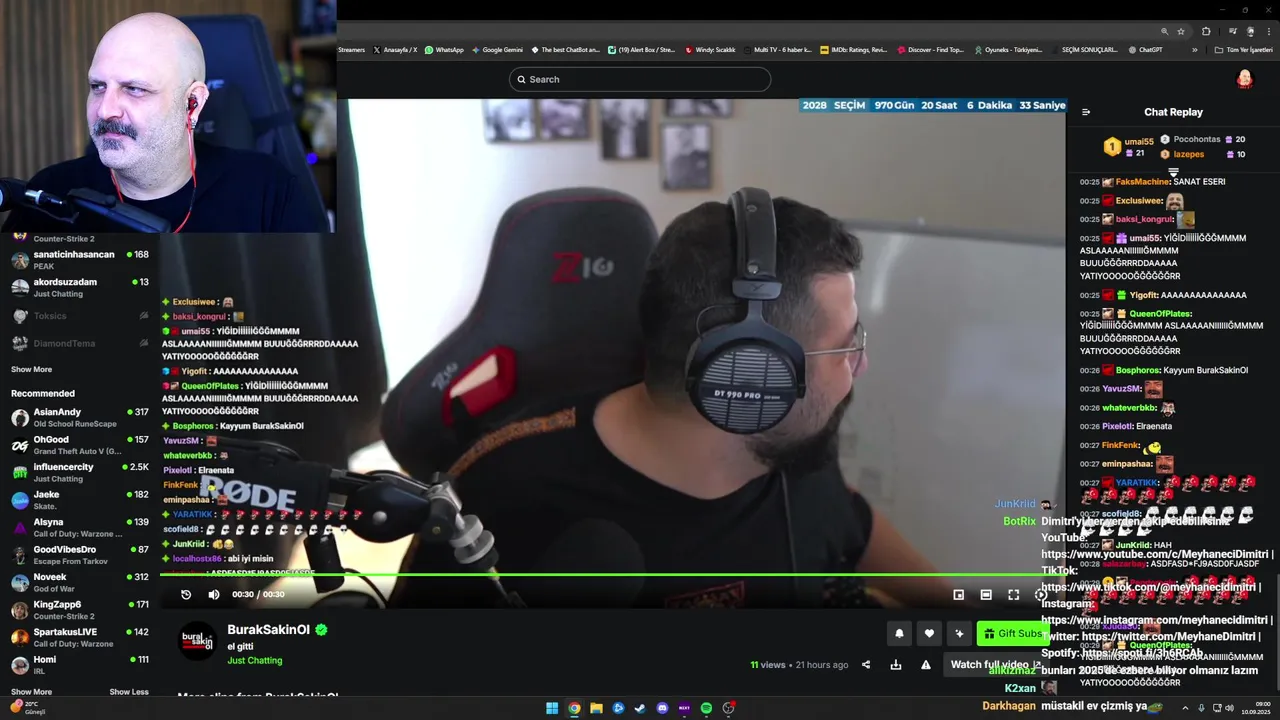
Task: Click the Chat Replay header
Action: pos(1173,112)
